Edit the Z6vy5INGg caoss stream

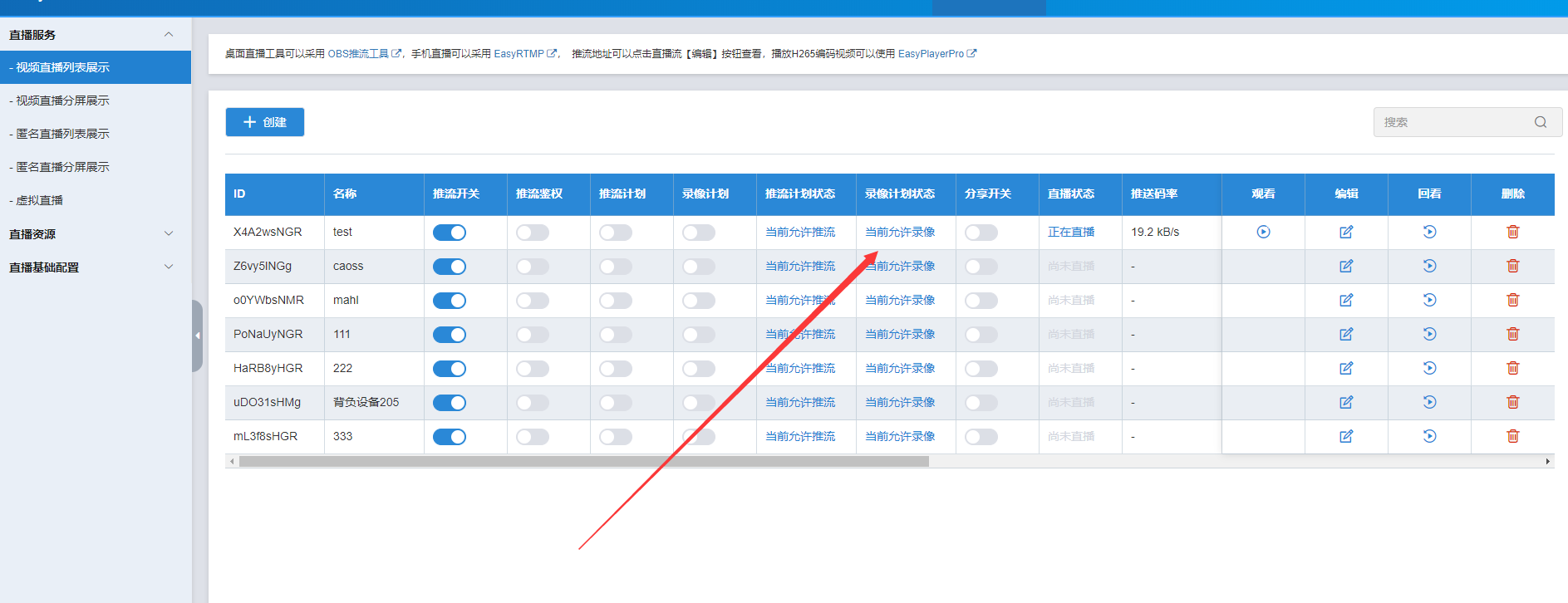pyautogui.click(x=1346, y=266)
